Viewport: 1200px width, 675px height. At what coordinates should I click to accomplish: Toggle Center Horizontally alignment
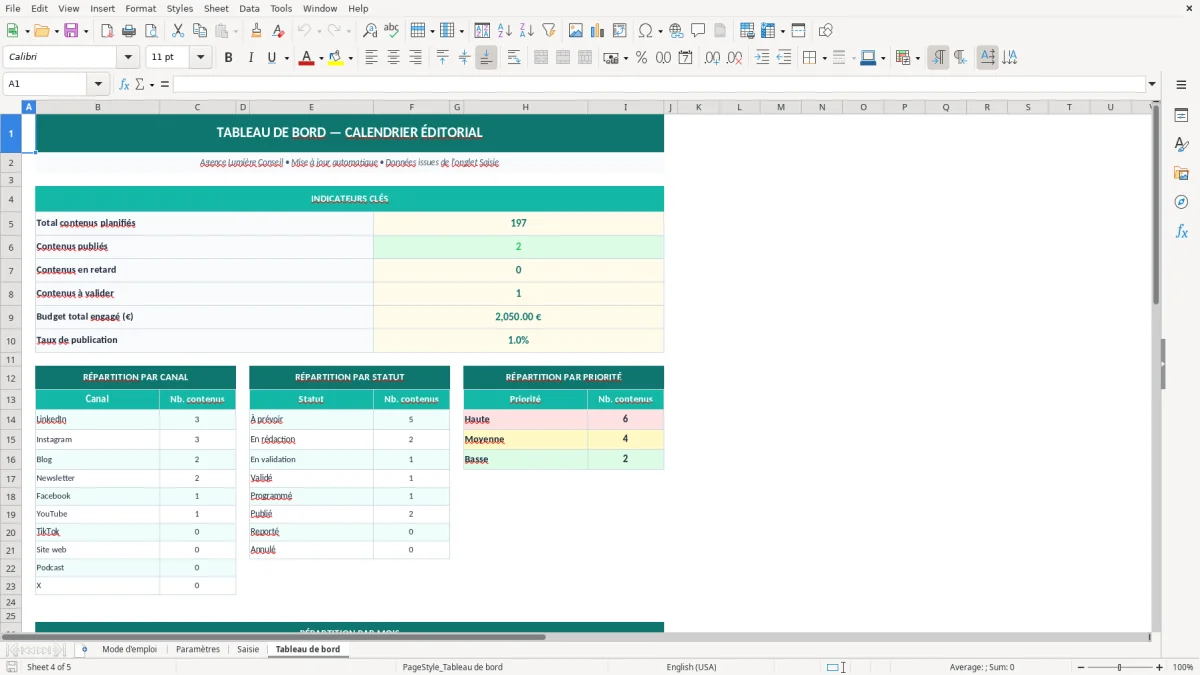(x=394, y=58)
